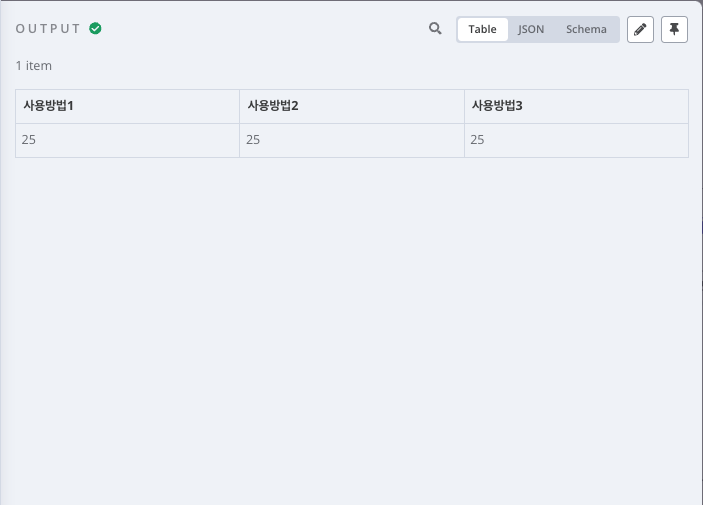Click the '1 item' count label
The width and height of the screenshot is (703, 505).
click(x=34, y=66)
